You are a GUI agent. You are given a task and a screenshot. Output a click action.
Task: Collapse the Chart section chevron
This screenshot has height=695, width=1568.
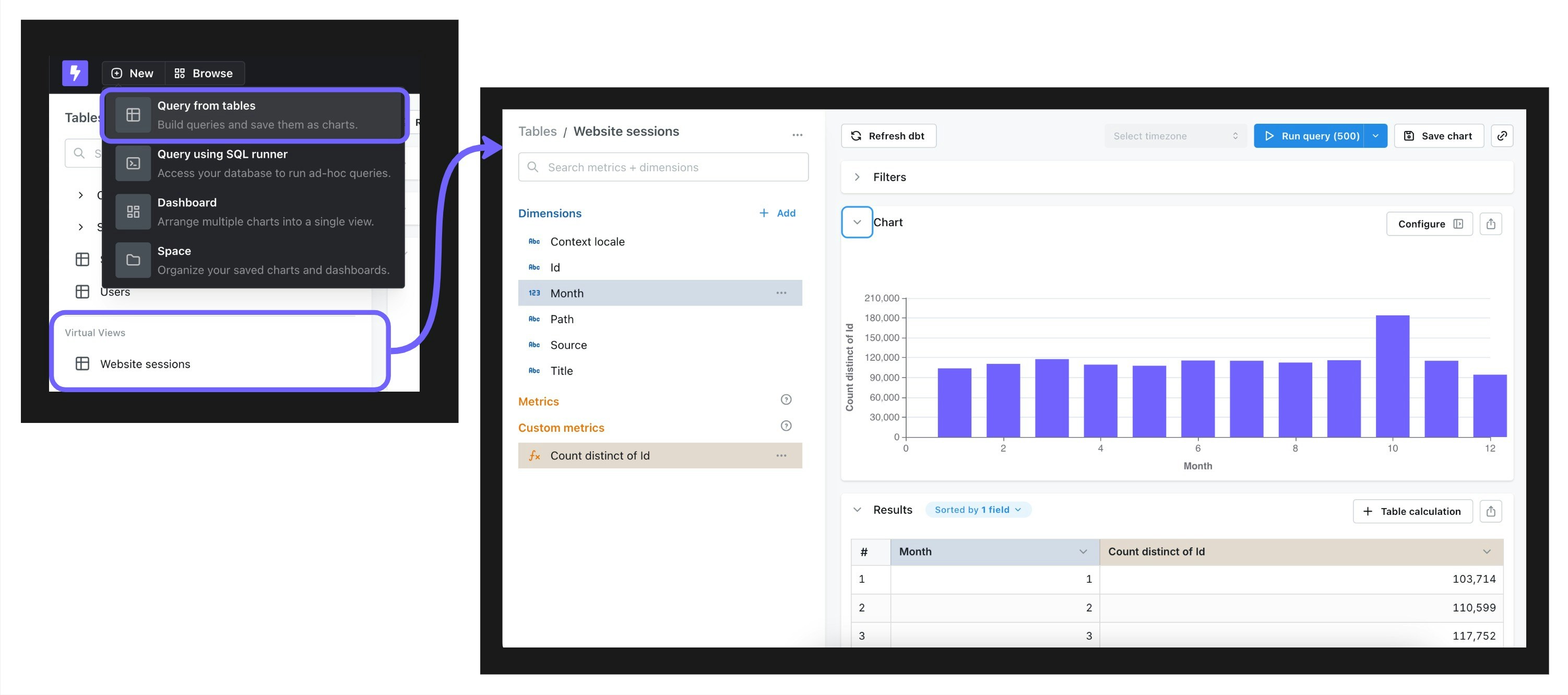[x=857, y=222]
